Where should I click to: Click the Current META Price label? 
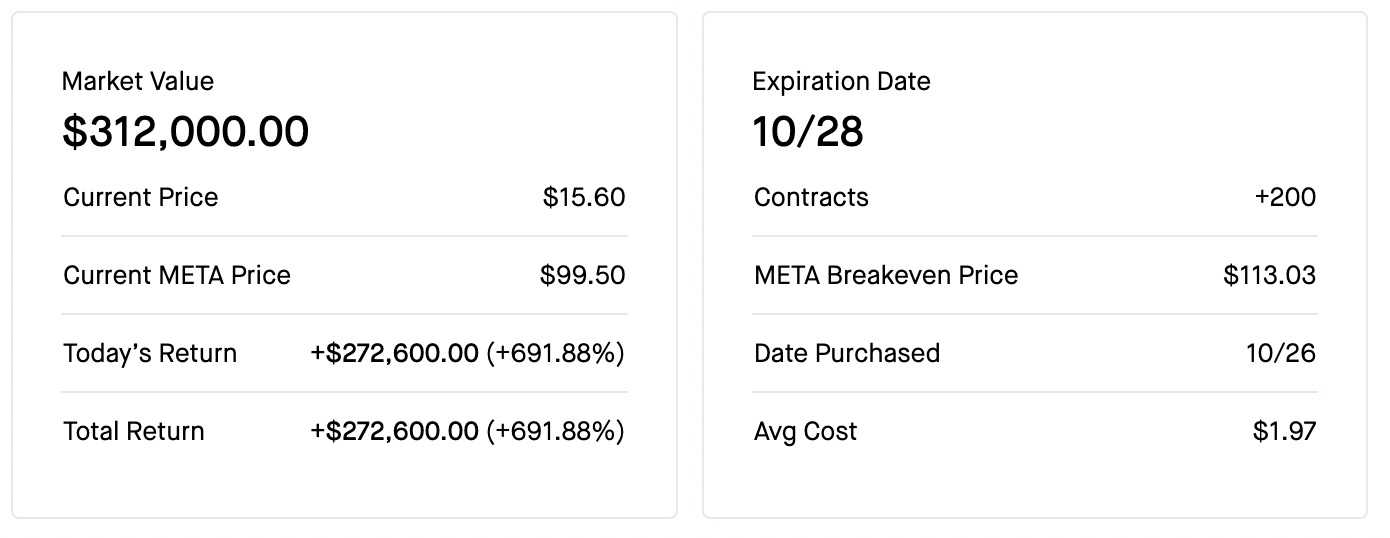[x=177, y=275]
